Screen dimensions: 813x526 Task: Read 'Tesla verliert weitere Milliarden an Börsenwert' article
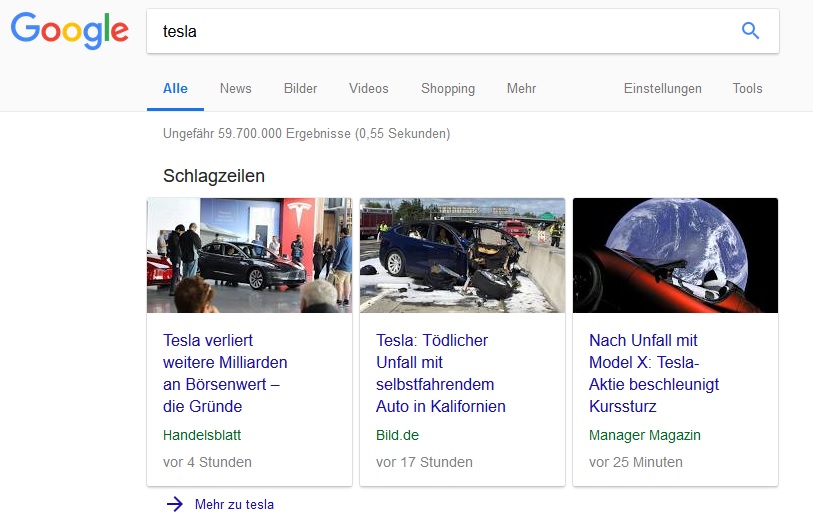[x=225, y=373]
